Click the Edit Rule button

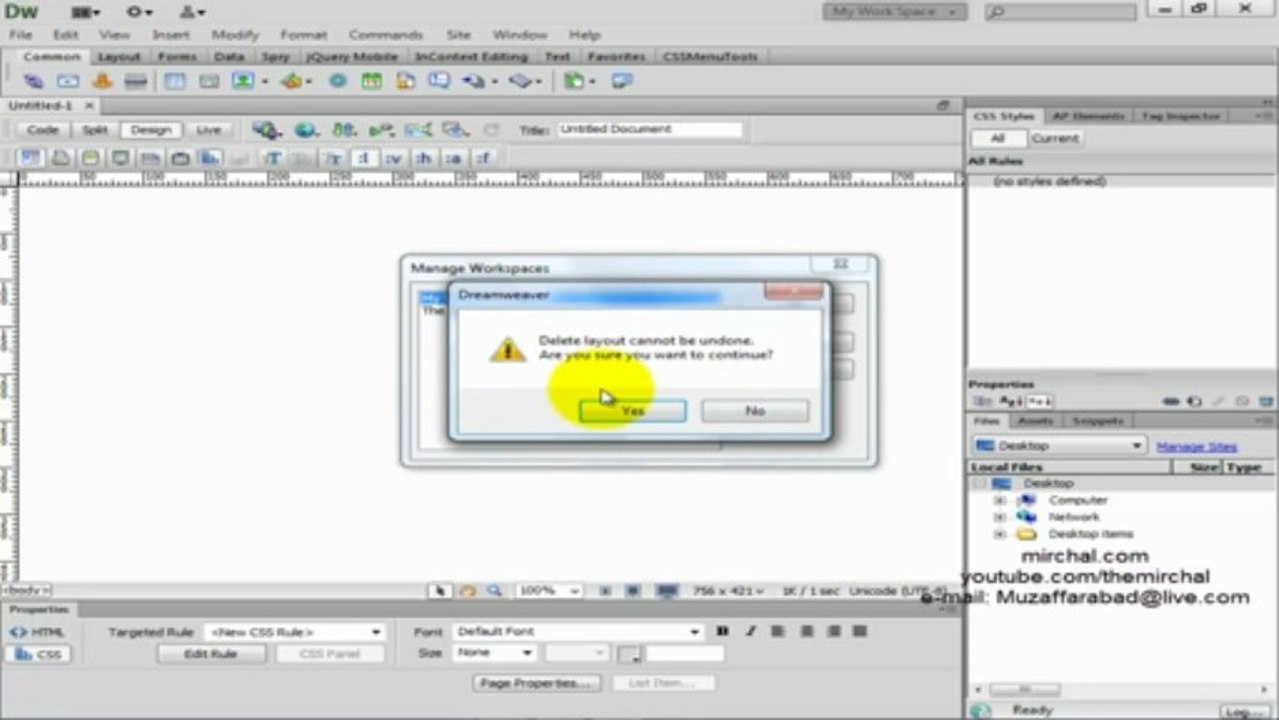click(211, 654)
